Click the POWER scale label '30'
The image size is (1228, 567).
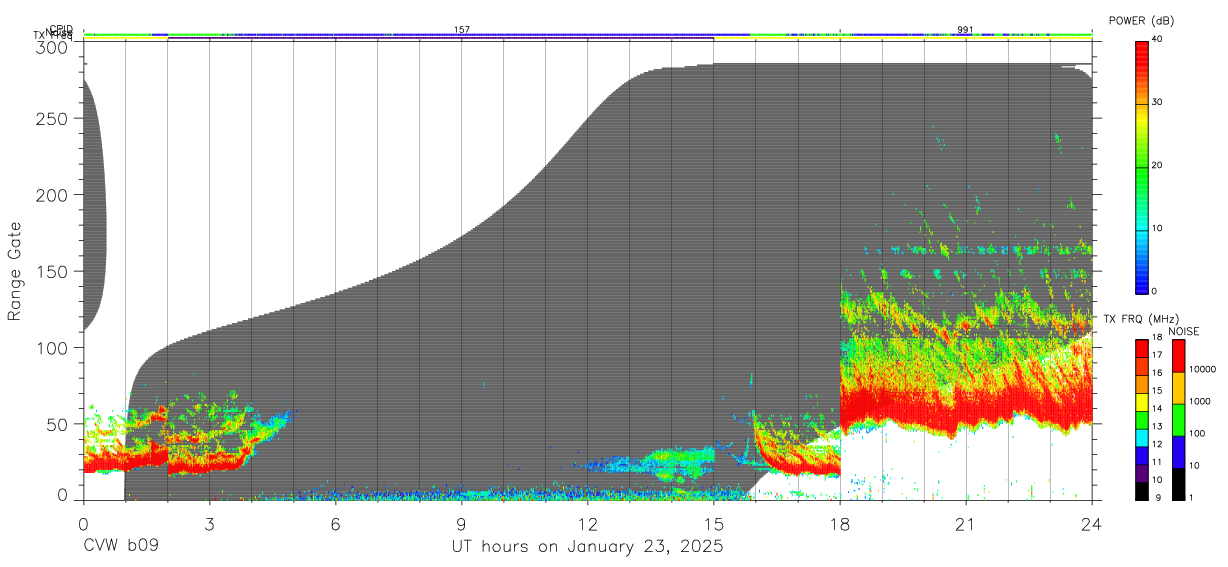pos(1158,102)
